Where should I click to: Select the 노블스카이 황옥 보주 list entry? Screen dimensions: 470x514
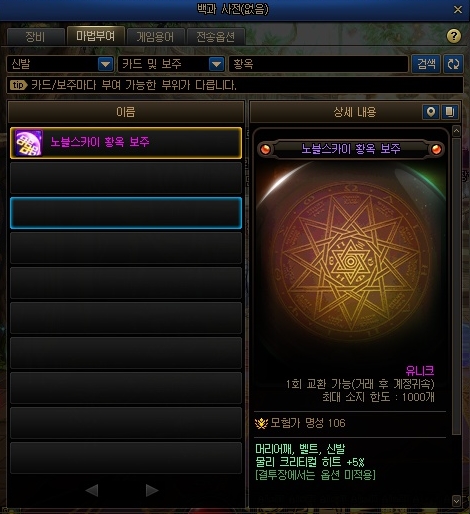tap(126, 143)
